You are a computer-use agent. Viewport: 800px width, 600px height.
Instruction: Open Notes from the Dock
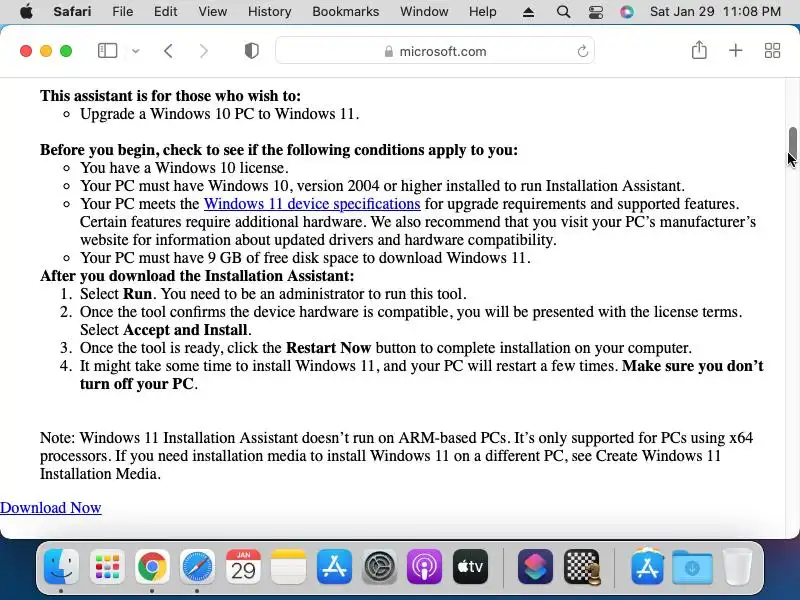(288, 566)
